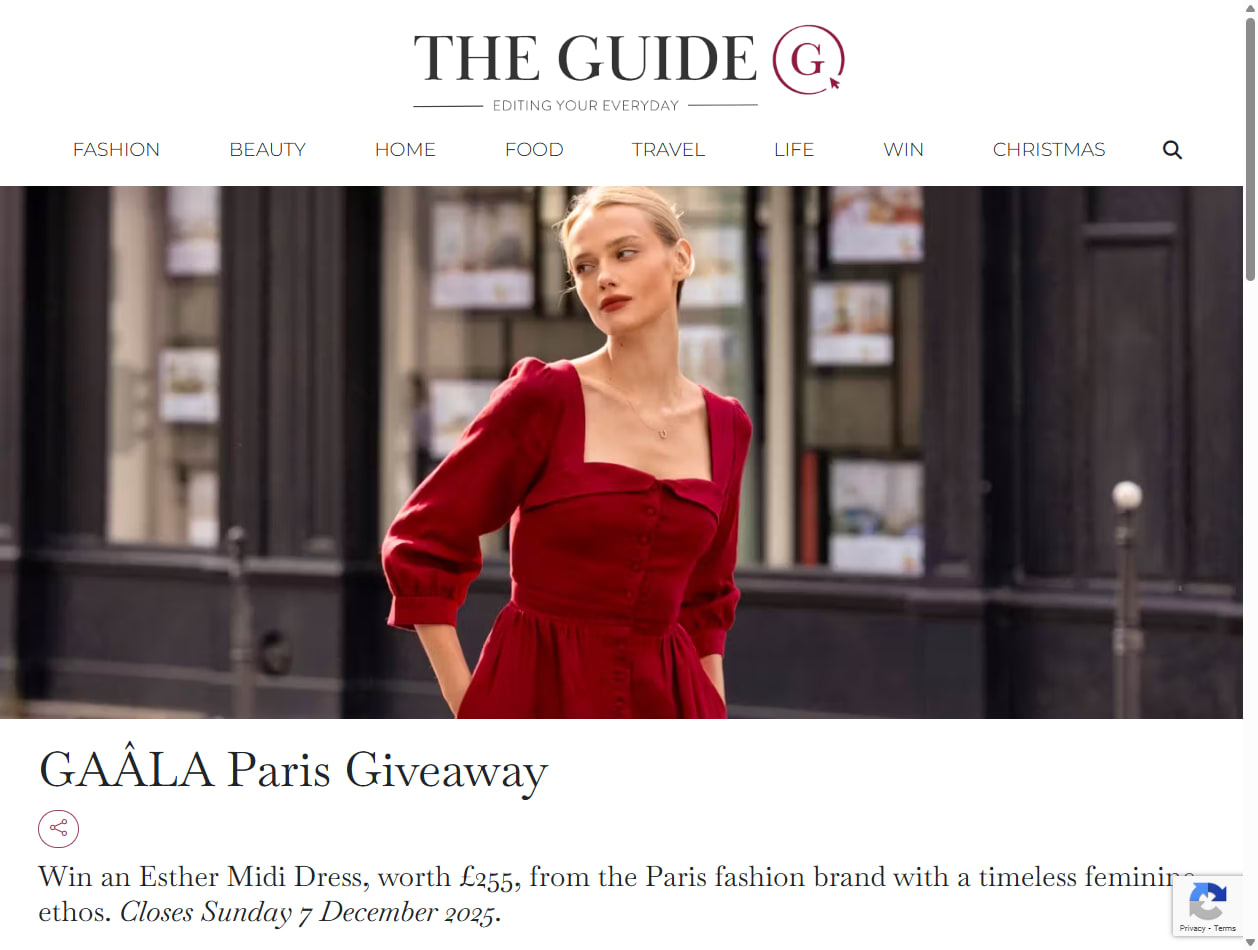The width and height of the screenshot is (1258, 950).
Task: Click the Privacy link in reCAPTCHA badge
Action: pyautogui.click(x=1192, y=929)
